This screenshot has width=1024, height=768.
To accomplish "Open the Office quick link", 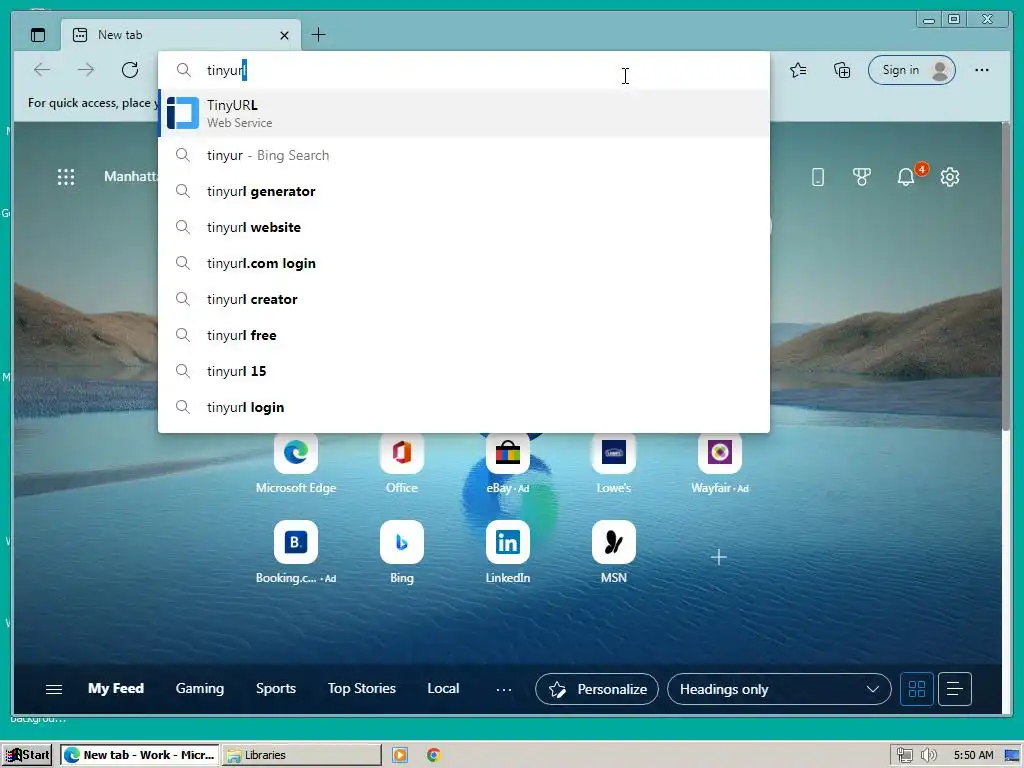I will click(402, 462).
